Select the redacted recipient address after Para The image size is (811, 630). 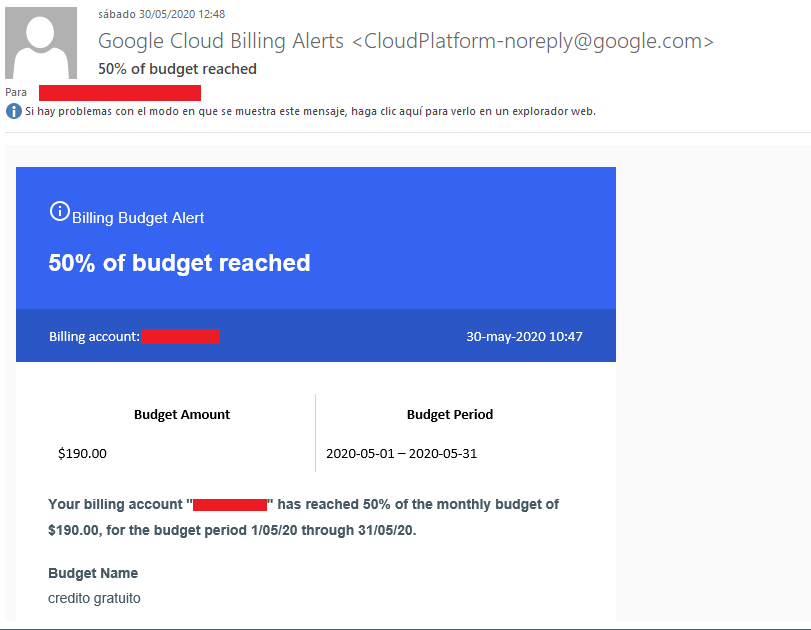120,93
